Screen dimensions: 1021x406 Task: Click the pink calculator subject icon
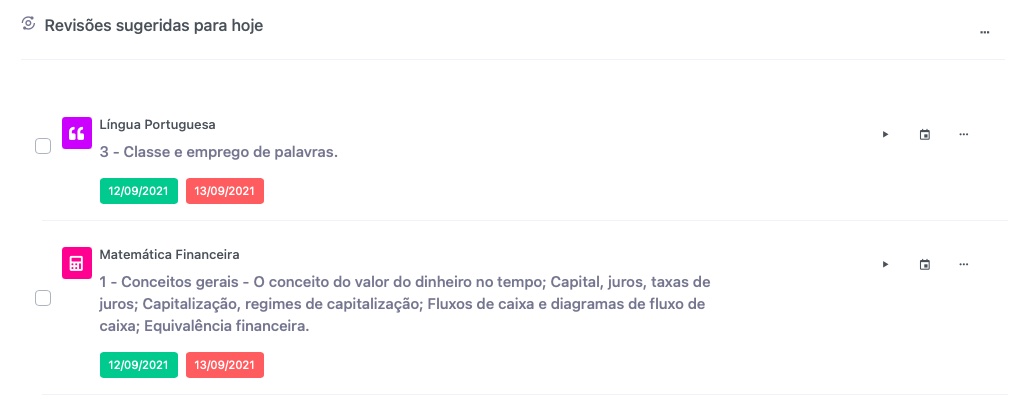coord(77,263)
